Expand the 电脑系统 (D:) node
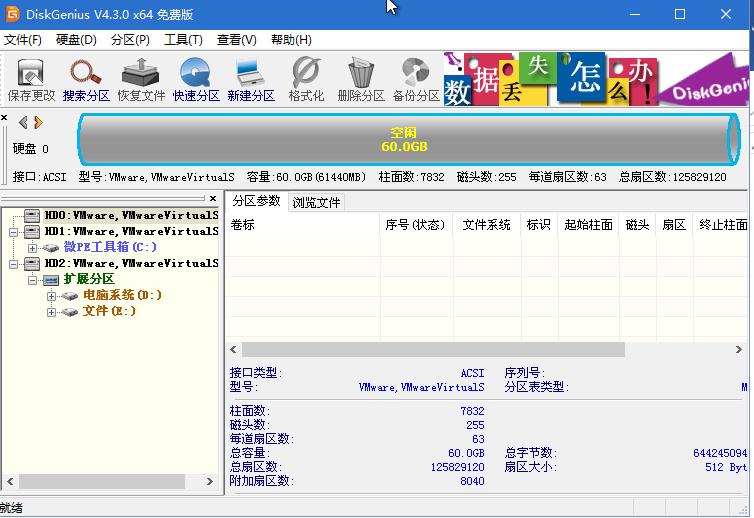The height and width of the screenshot is (518, 754). (x=51, y=296)
